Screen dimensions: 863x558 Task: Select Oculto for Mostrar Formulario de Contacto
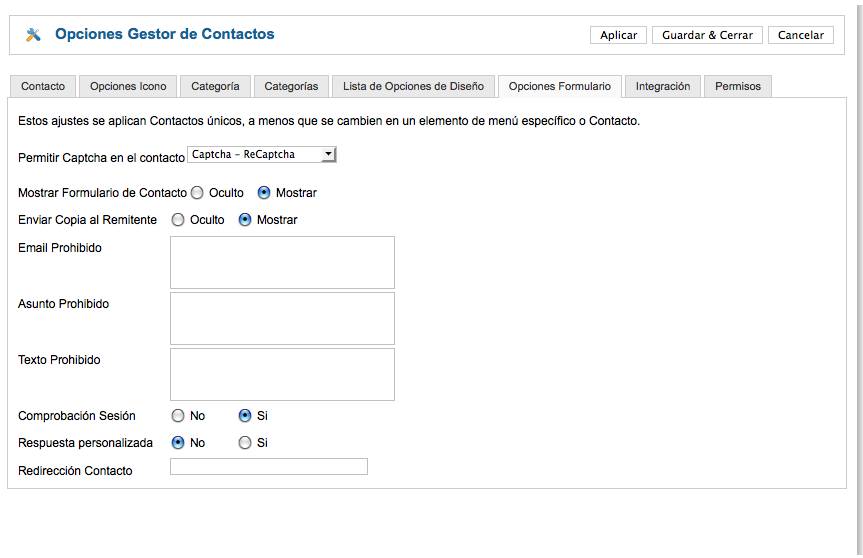pyautogui.click(x=197, y=193)
